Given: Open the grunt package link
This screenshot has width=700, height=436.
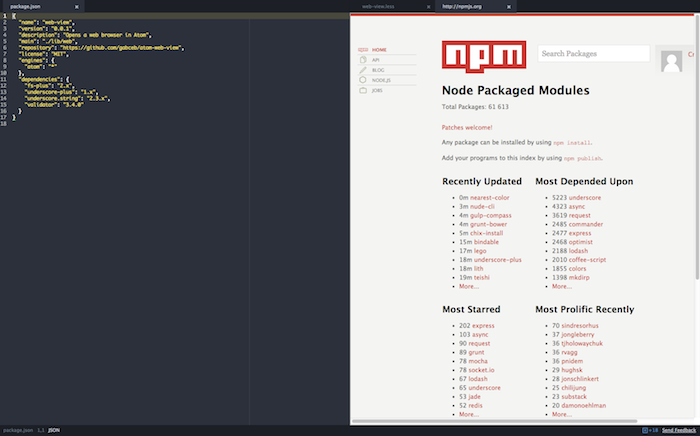Looking at the screenshot, I should coord(476,353).
